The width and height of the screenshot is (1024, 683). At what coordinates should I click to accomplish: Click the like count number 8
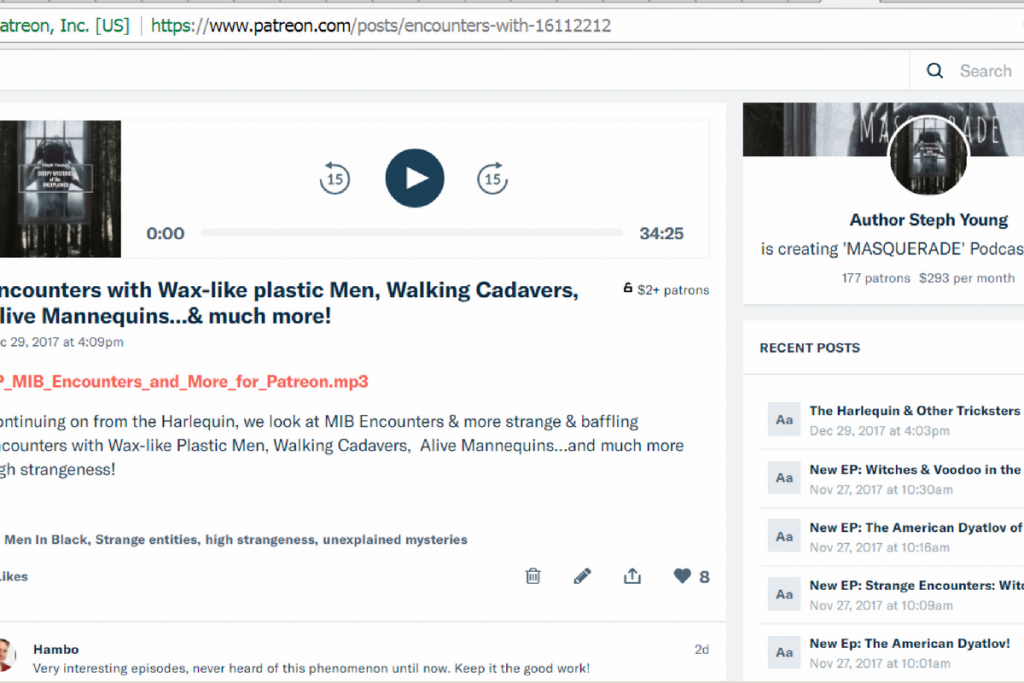click(x=704, y=577)
